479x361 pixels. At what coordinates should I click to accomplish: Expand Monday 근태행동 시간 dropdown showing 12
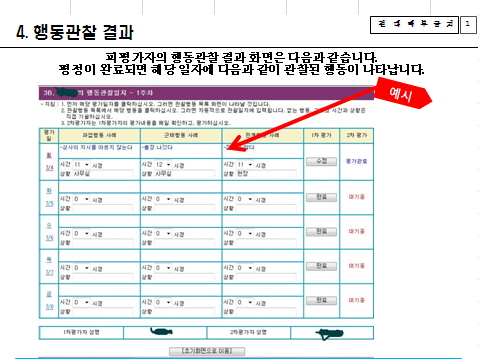(x=163, y=165)
